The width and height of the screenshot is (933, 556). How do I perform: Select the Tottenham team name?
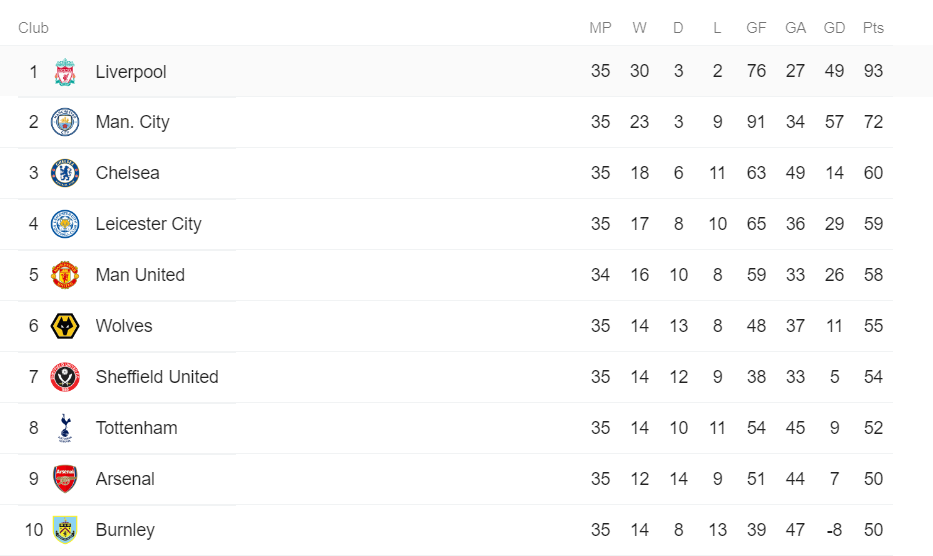[137, 428]
